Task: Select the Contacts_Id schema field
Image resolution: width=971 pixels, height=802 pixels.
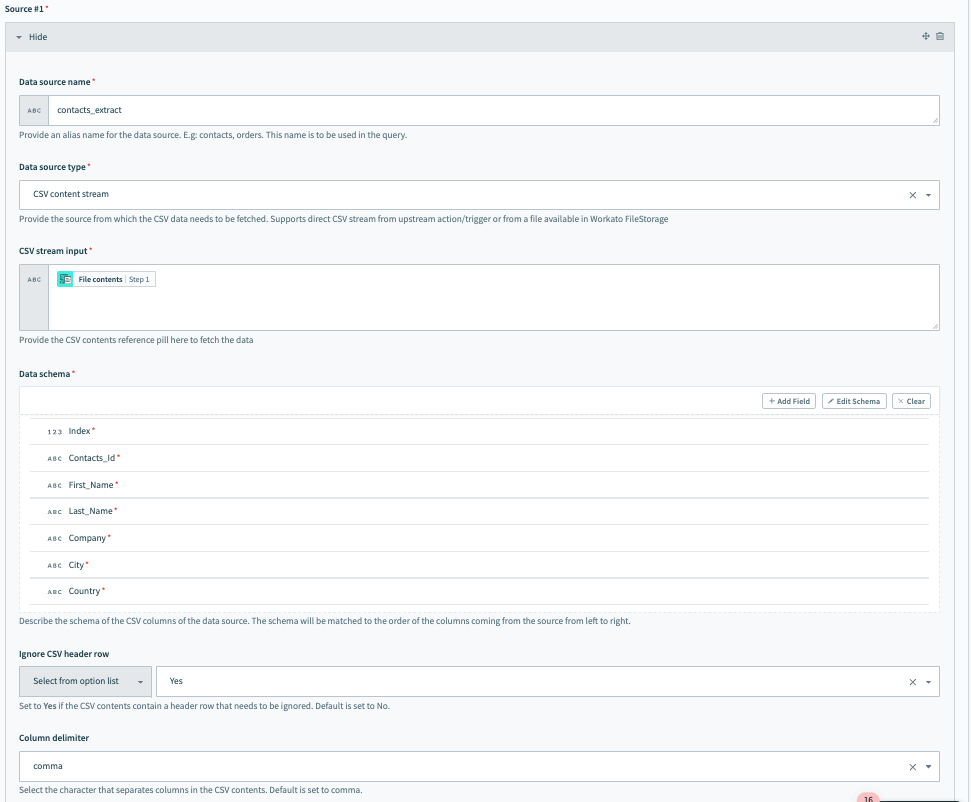Action: [x=93, y=458]
